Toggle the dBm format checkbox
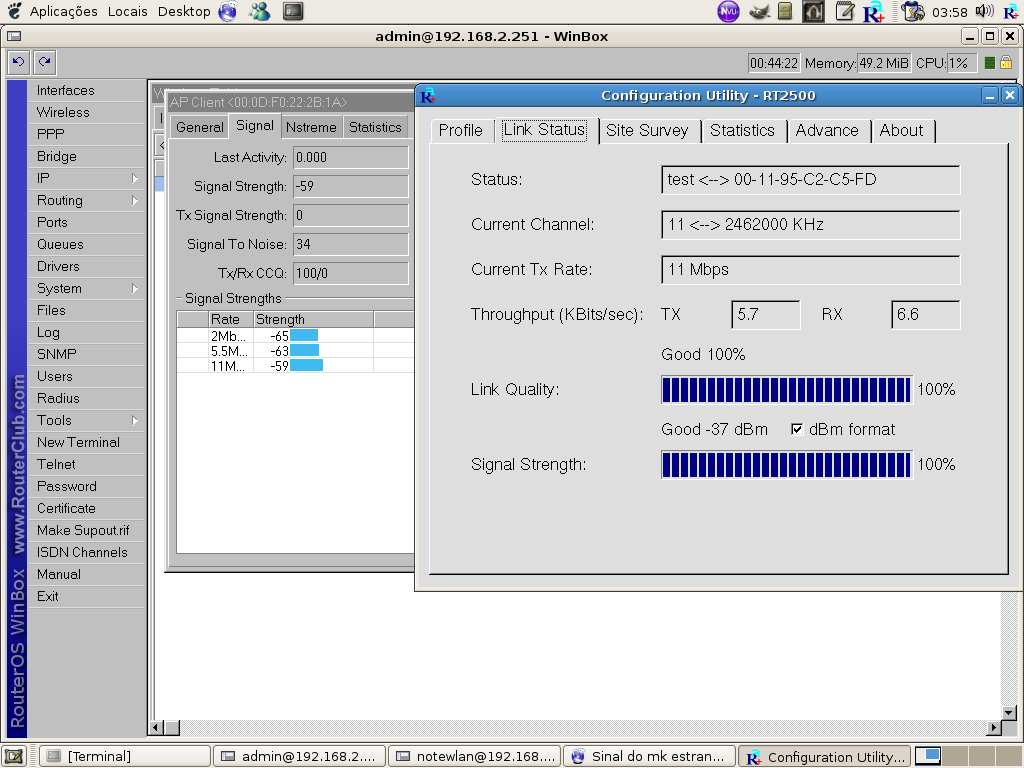The image size is (1024, 768). pyautogui.click(x=797, y=429)
